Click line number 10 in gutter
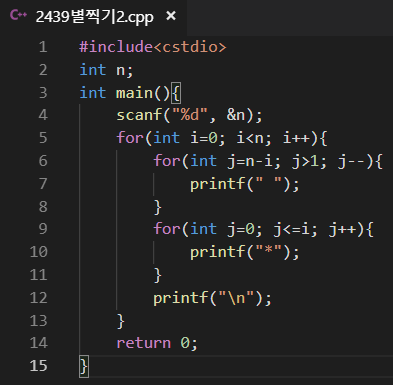The image size is (393, 385). pyautogui.click(x=39, y=252)
